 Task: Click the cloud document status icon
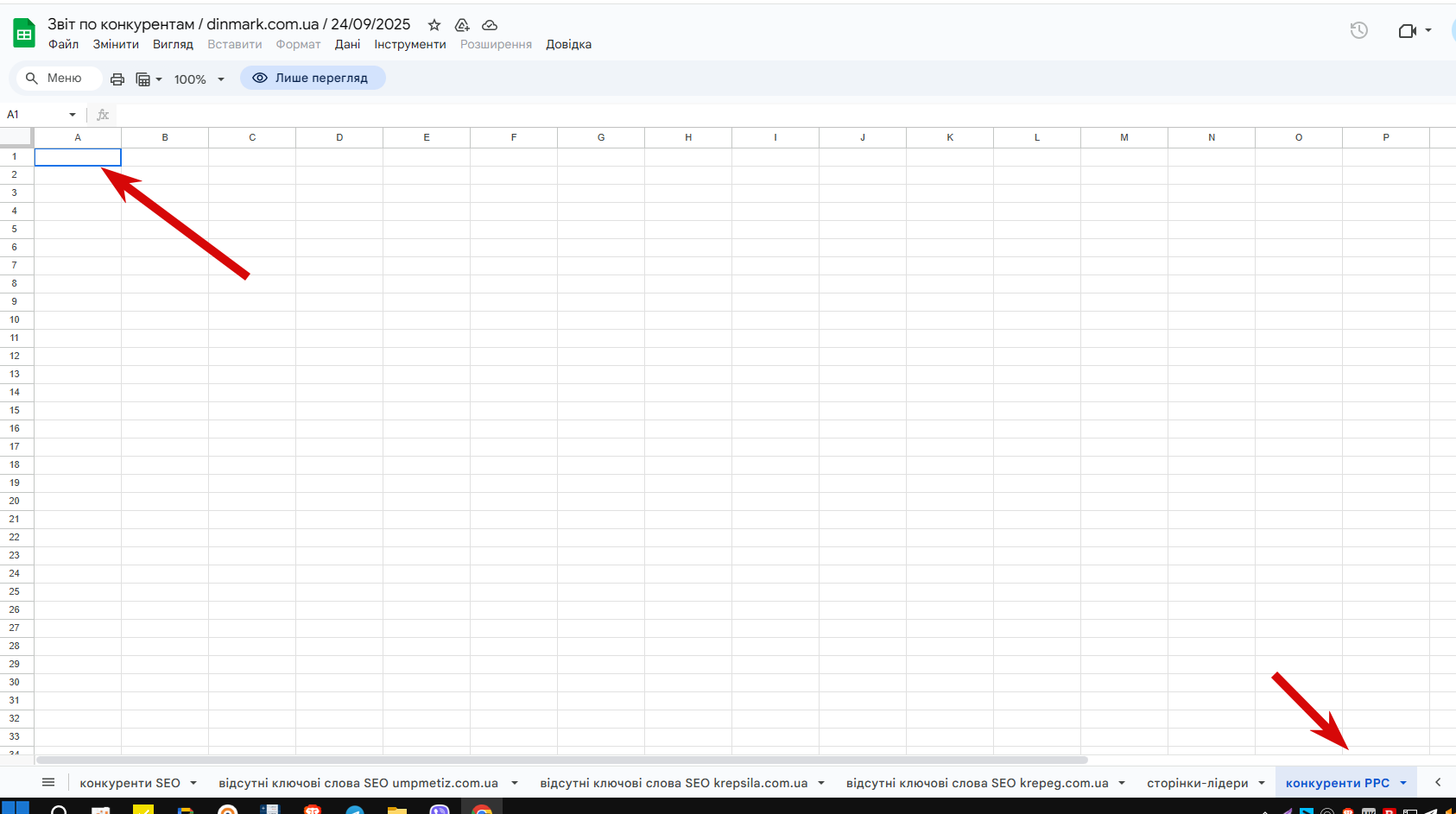pyautogui.click(x=490, y=25)
